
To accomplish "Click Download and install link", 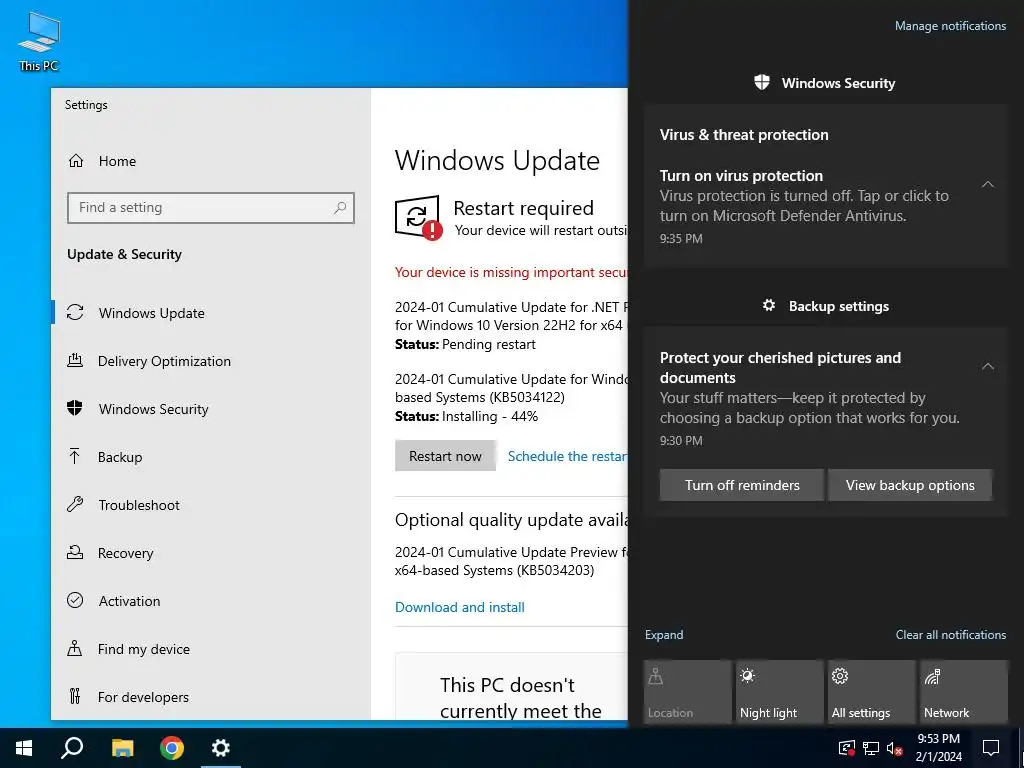I will point(460,607).
